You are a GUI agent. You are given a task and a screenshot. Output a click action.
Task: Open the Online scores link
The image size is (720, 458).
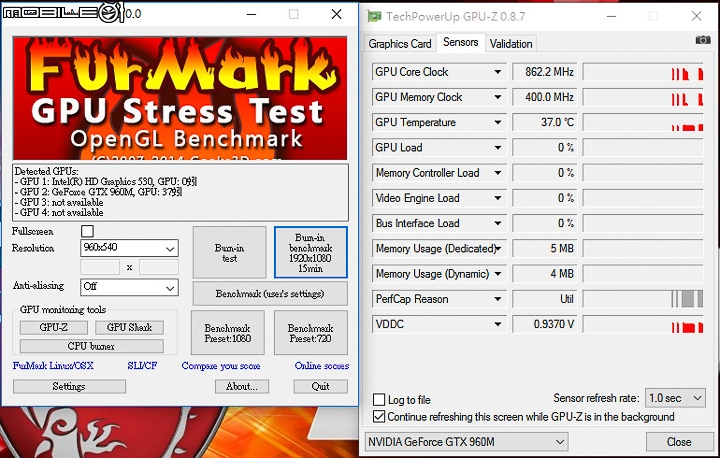pyautogui.click(x=322, y=366)
